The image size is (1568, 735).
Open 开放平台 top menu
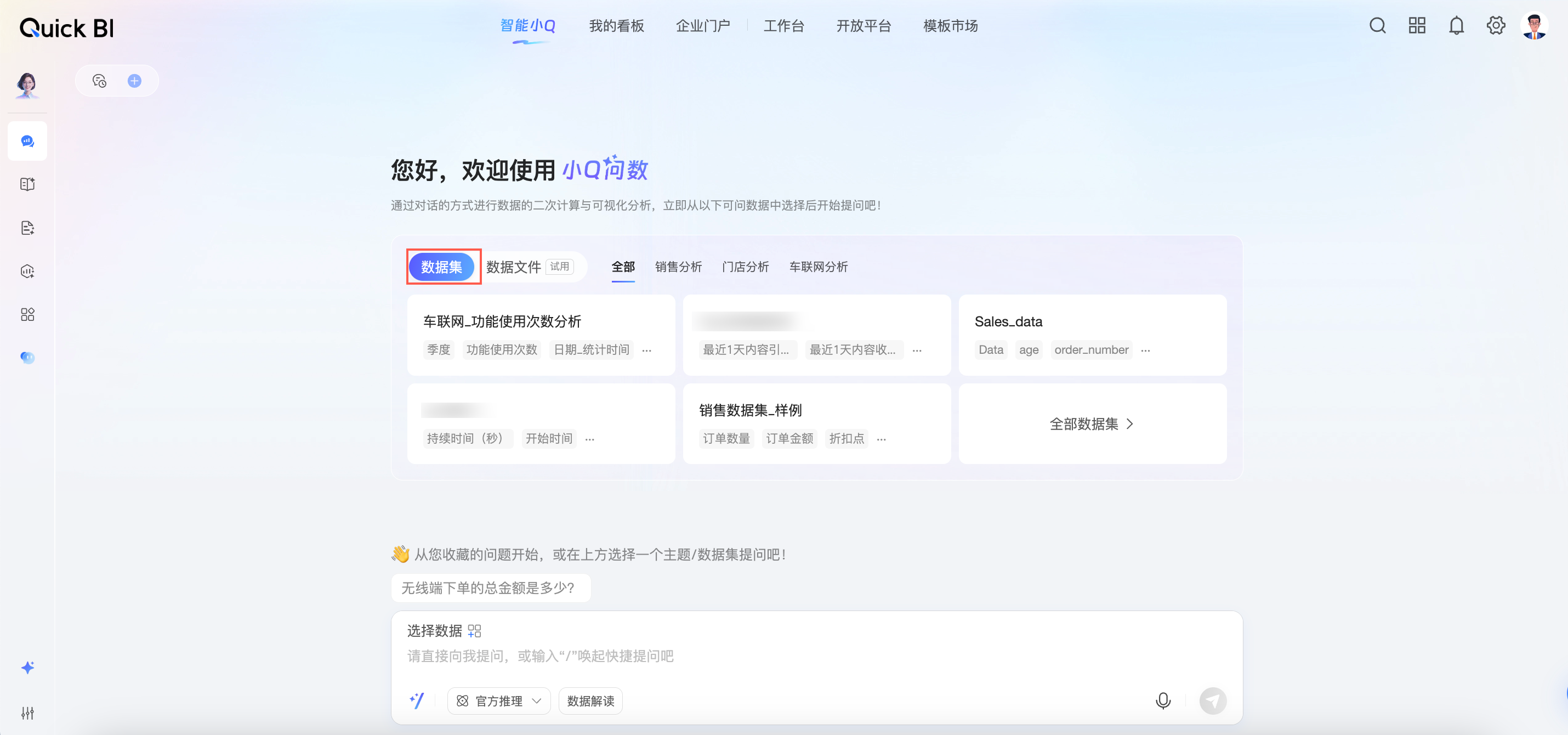[863, 26]
